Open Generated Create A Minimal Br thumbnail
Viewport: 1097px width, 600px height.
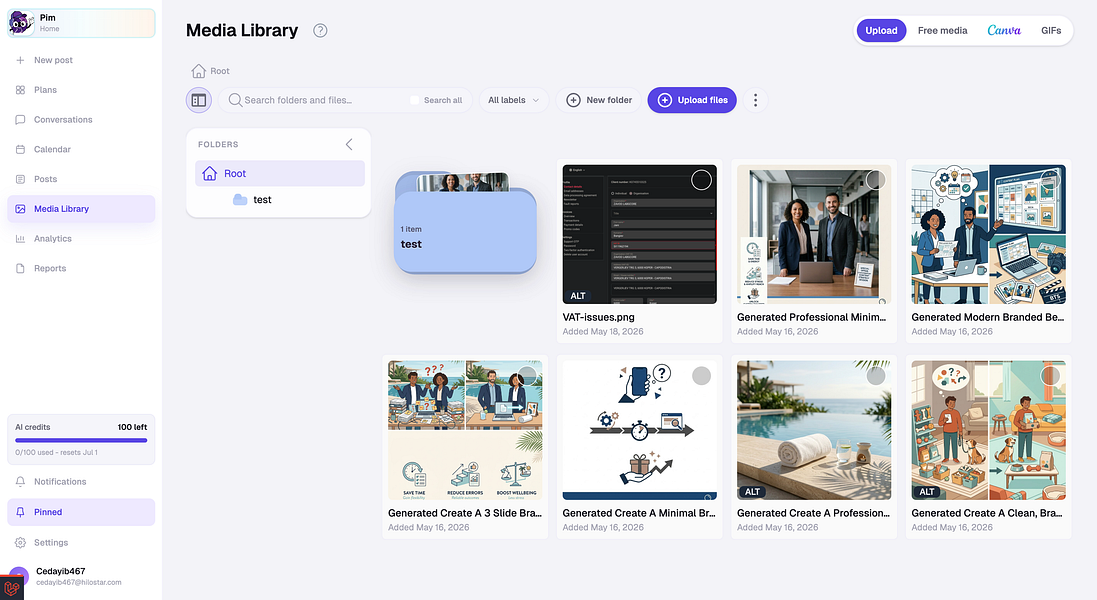coord(639,430)
